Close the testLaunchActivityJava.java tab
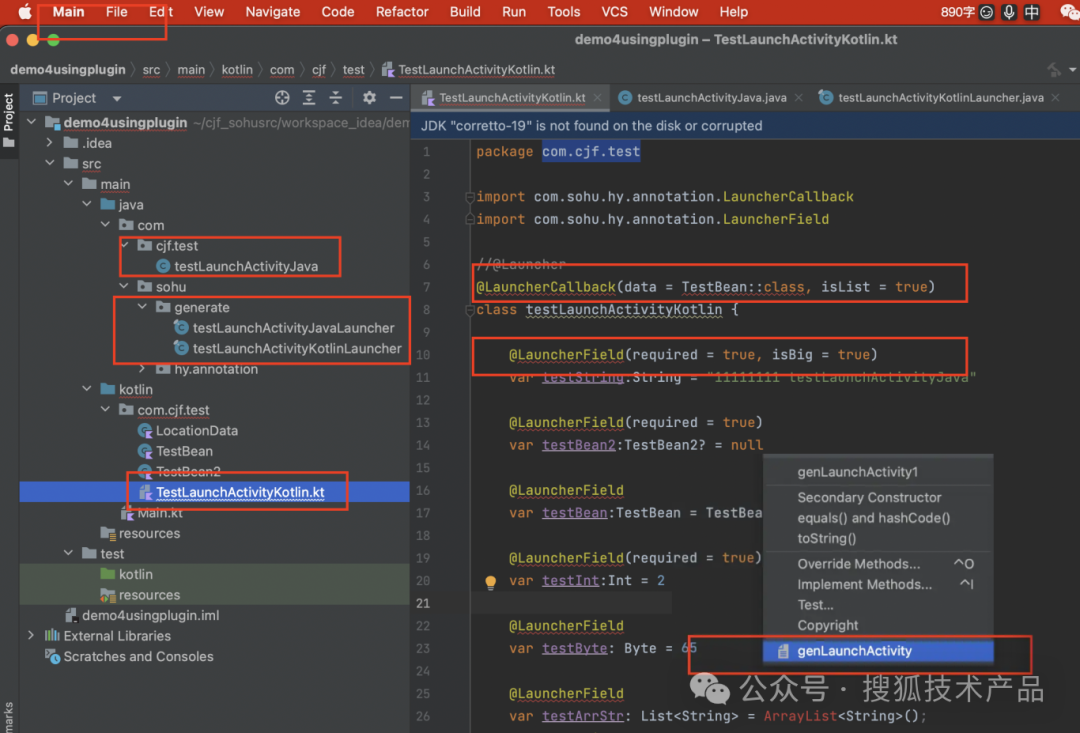 click(x=798, y=98)
